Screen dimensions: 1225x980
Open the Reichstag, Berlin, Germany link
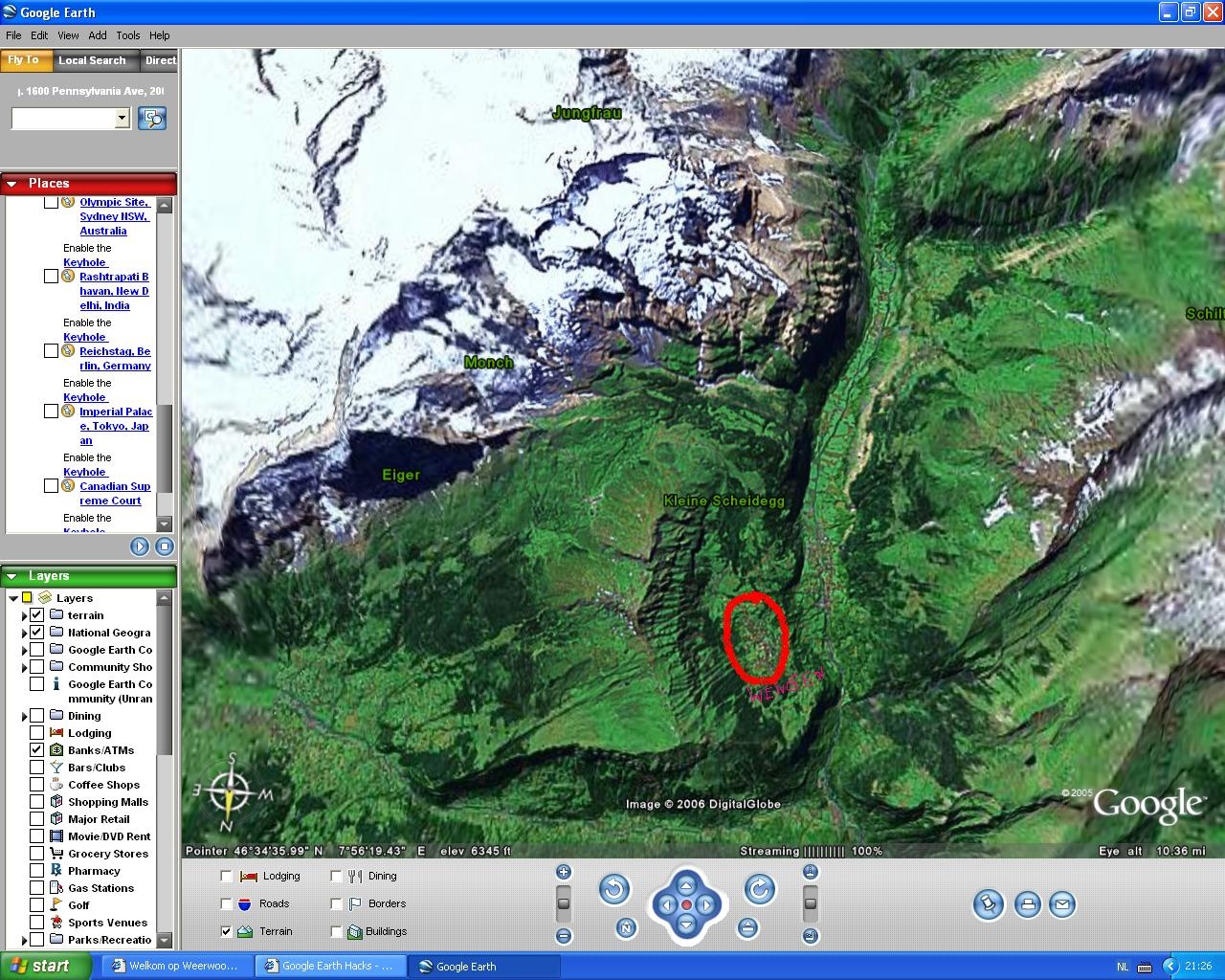[x=115, y=359]
